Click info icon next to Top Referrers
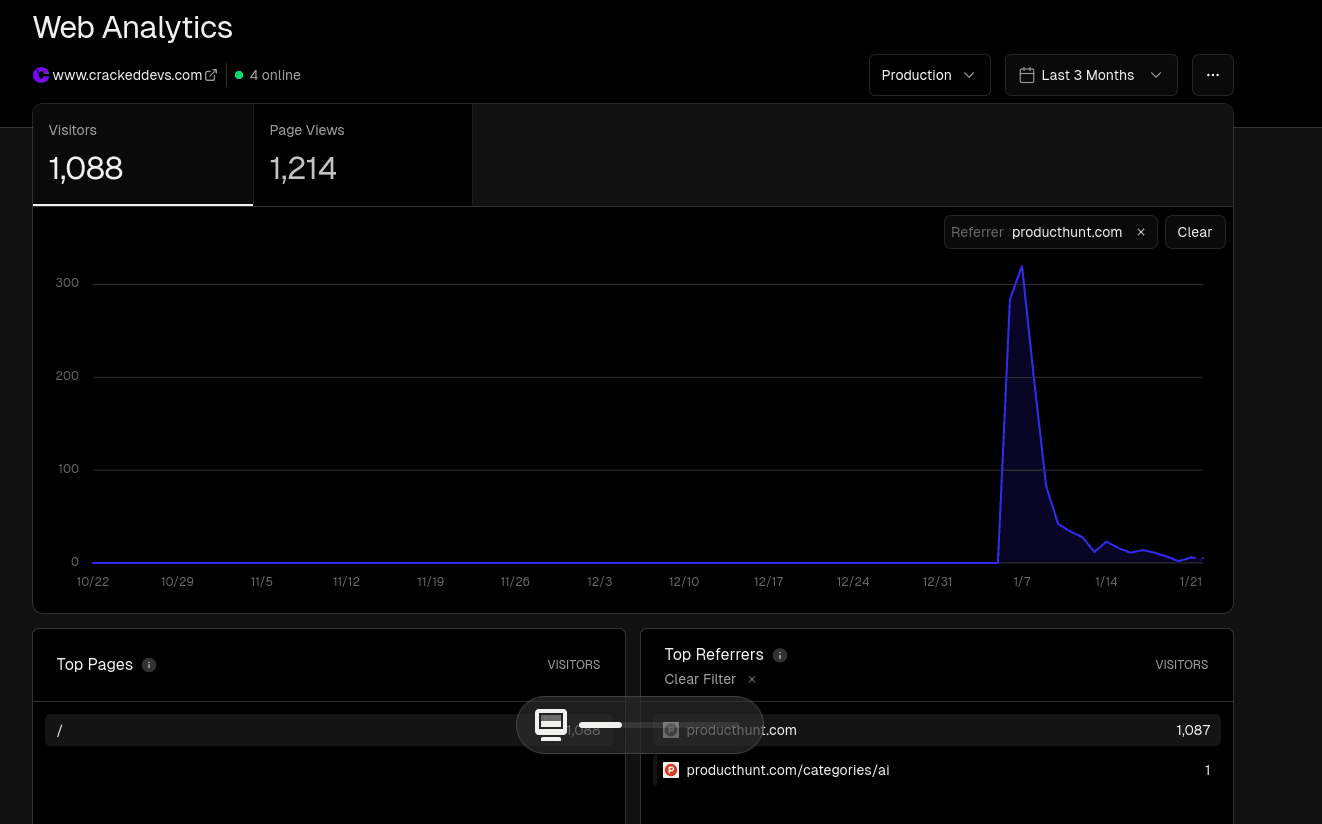Viewport: 1322px width, 824px height. (780, 655)
